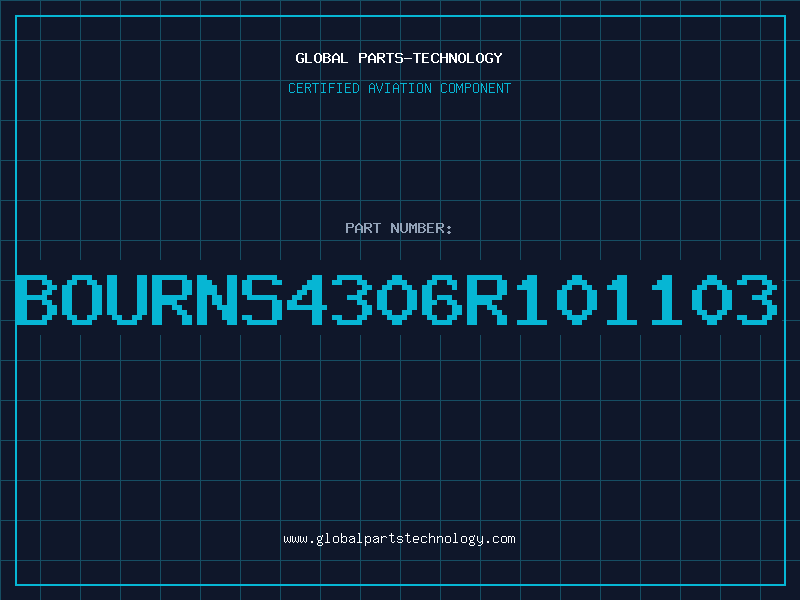Open the www.globalpartstechnology.com link
The image size is (800, 600).
point(399,539)
